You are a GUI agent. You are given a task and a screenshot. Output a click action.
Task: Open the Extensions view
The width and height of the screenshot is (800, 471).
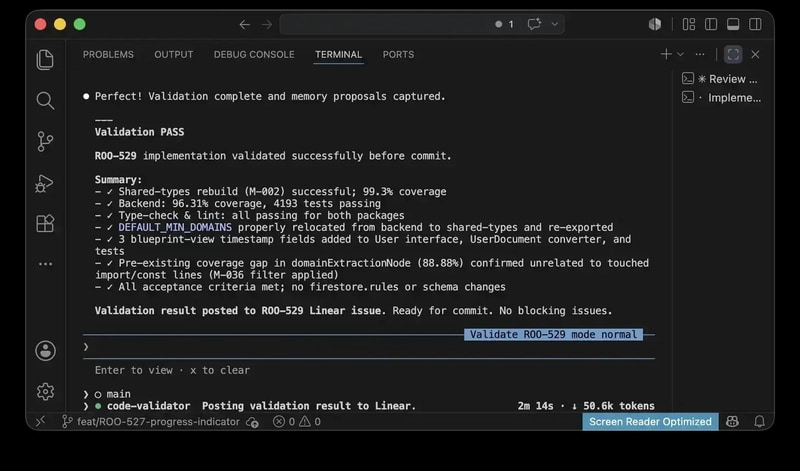coord(45,224)
